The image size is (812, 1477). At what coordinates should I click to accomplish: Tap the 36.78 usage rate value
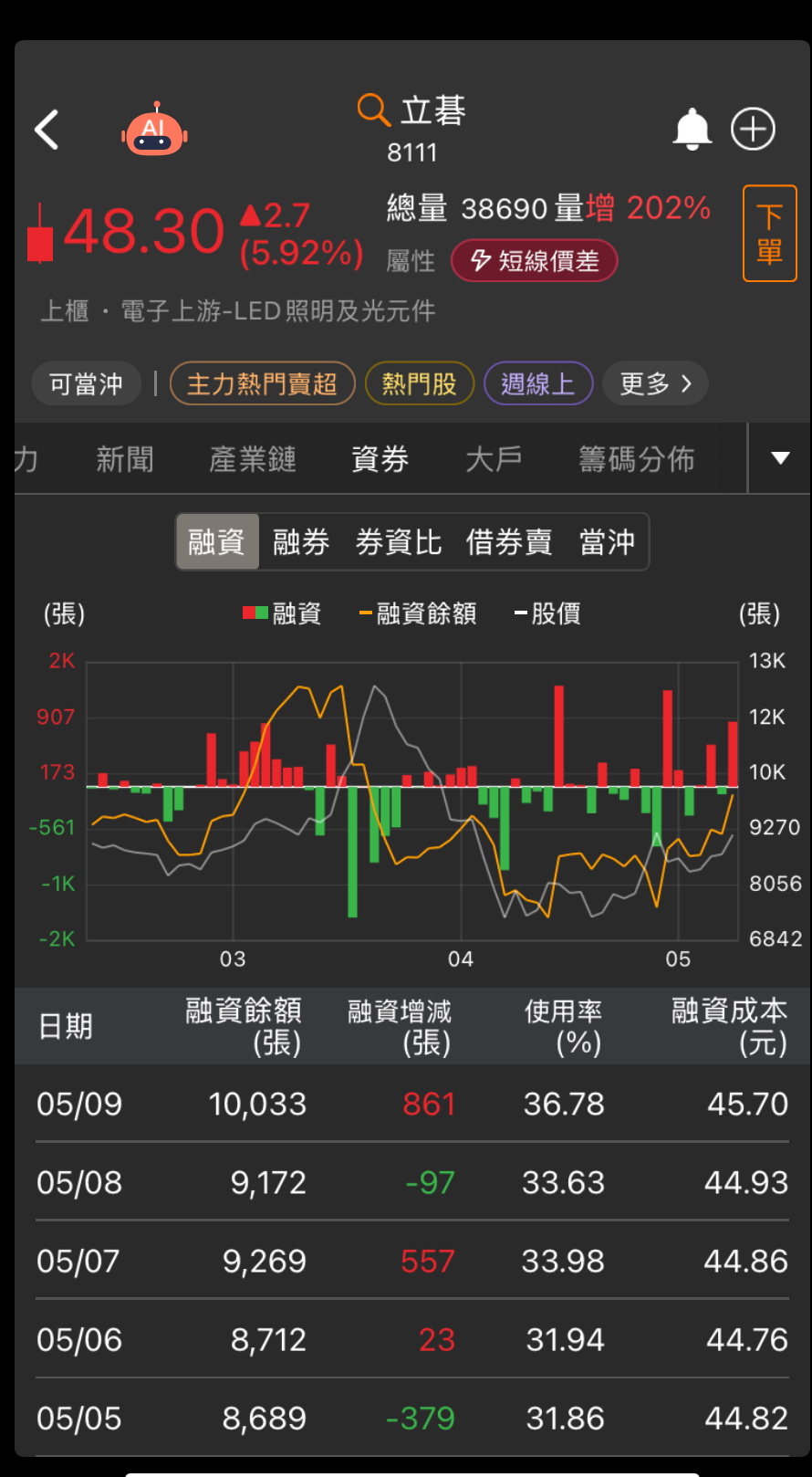(564, 1104)
